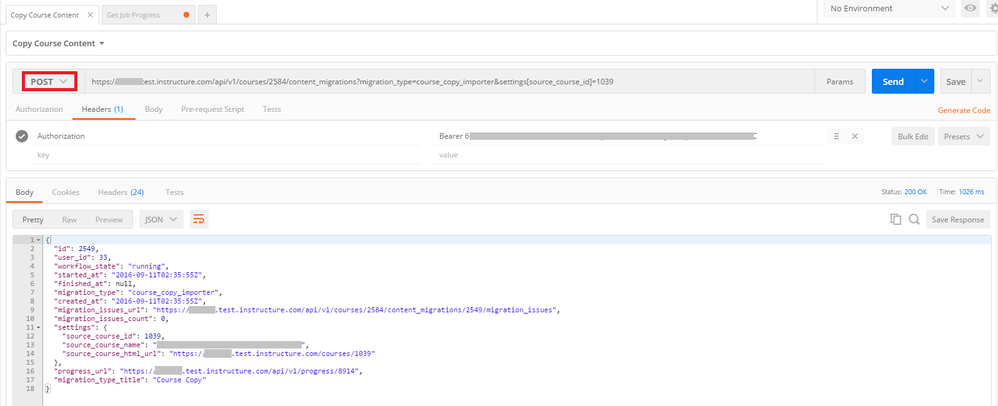The height and width of the screenshot is (406, 998).
Task: Click the search magnifier in the response
Action: [x=914, y=219]
